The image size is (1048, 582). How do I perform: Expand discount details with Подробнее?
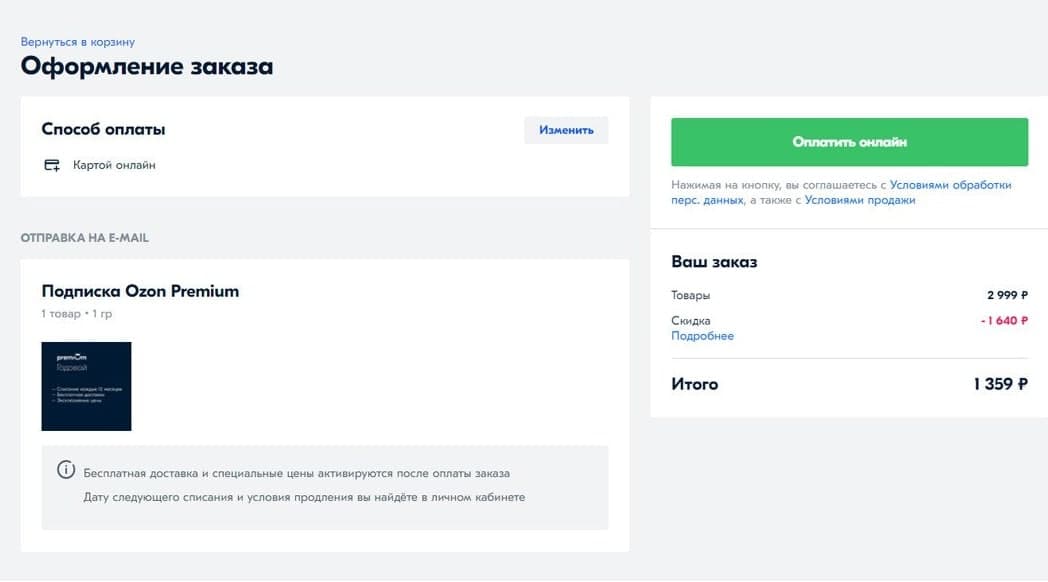[x=702, y=336]
